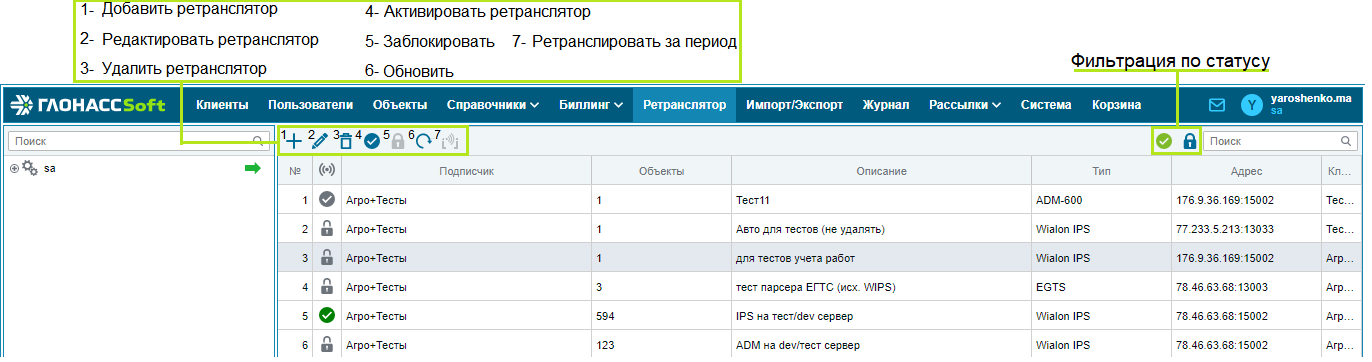
Task: Click the refresh arrow icon in toolbar
Action: pos(423,142)
